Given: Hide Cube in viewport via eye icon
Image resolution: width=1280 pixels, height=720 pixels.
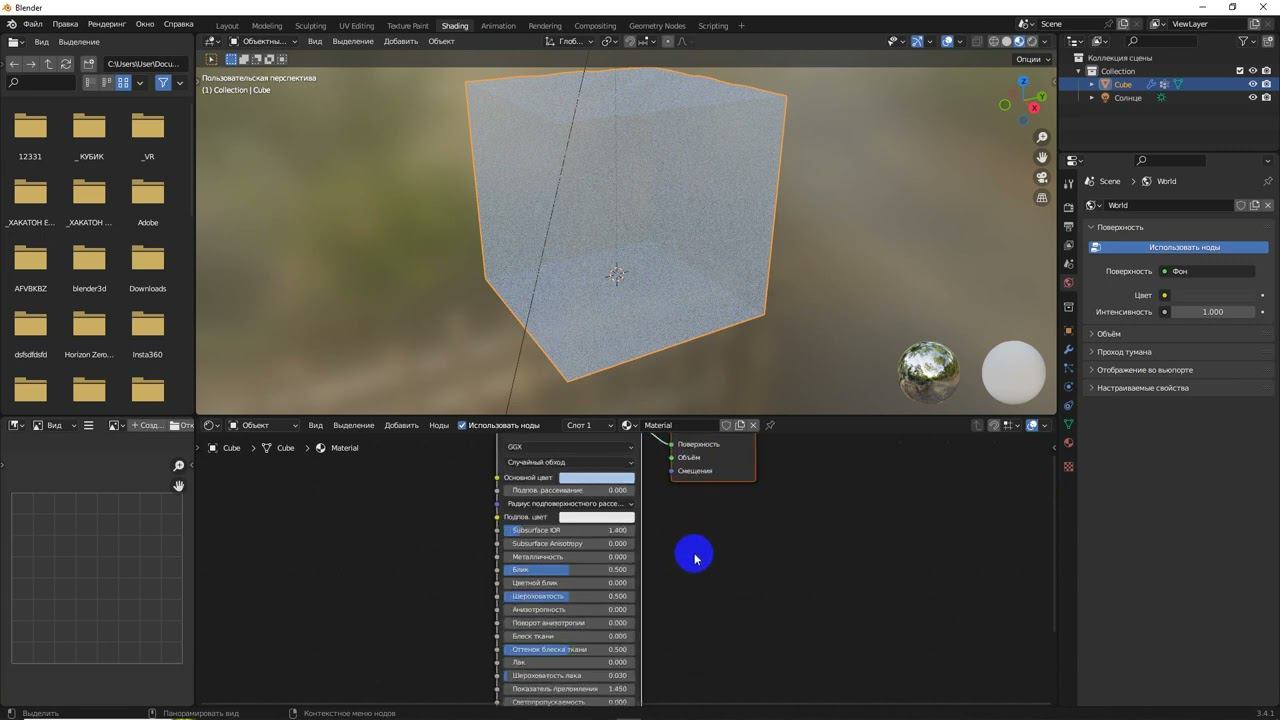Looking at the screenshot, I should [x=1252, y=85].
